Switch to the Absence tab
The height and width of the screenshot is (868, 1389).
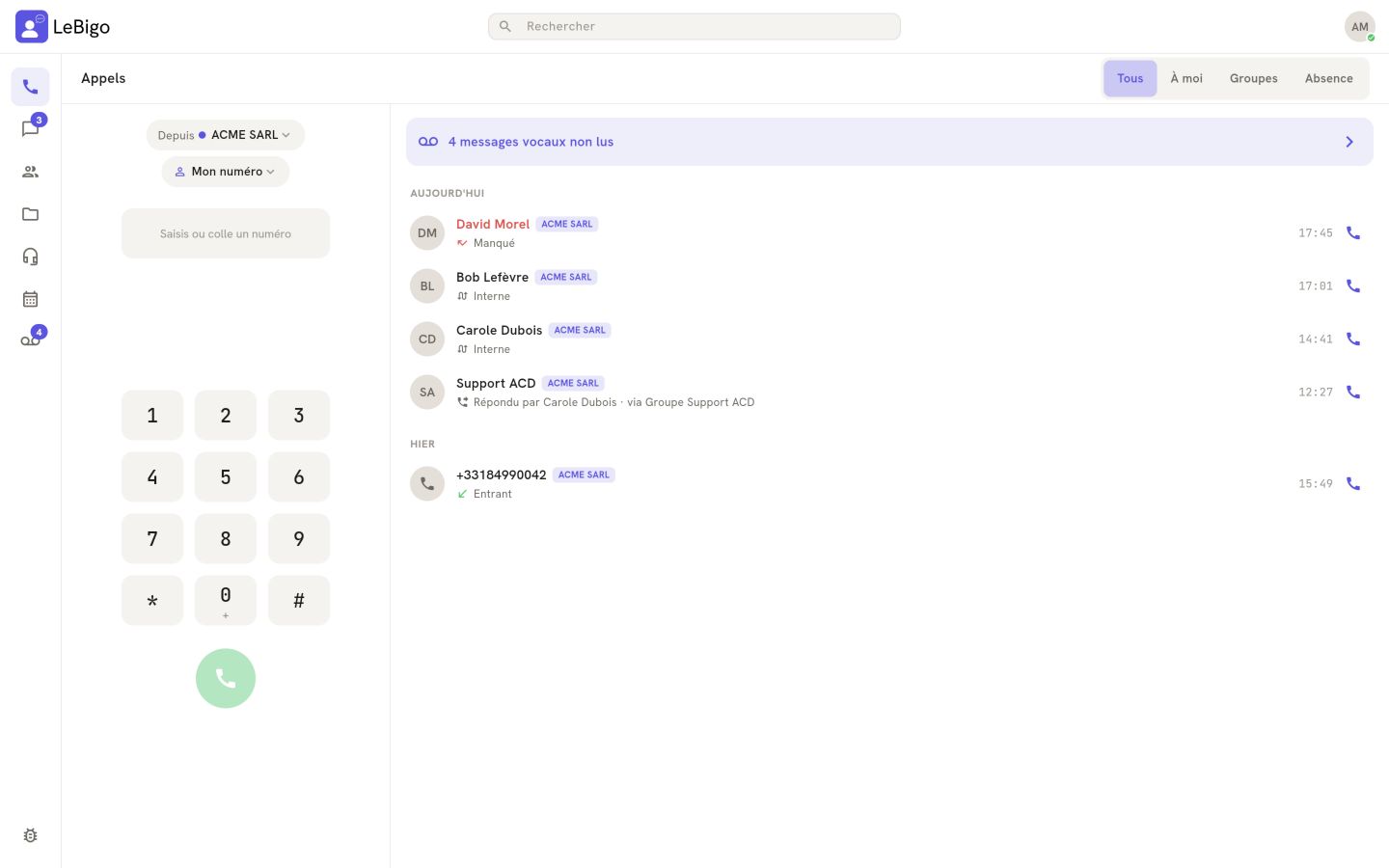1328,79
